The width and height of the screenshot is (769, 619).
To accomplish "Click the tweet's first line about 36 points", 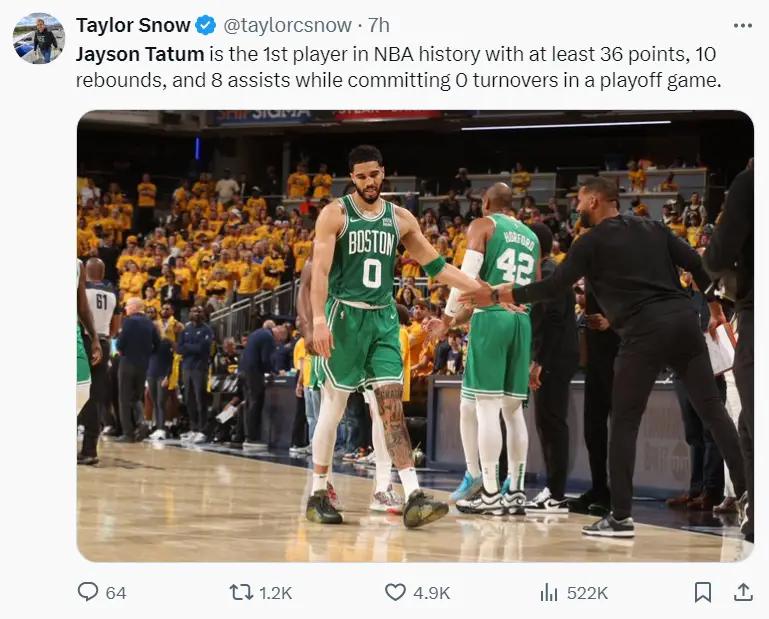I will click(396, 54).
